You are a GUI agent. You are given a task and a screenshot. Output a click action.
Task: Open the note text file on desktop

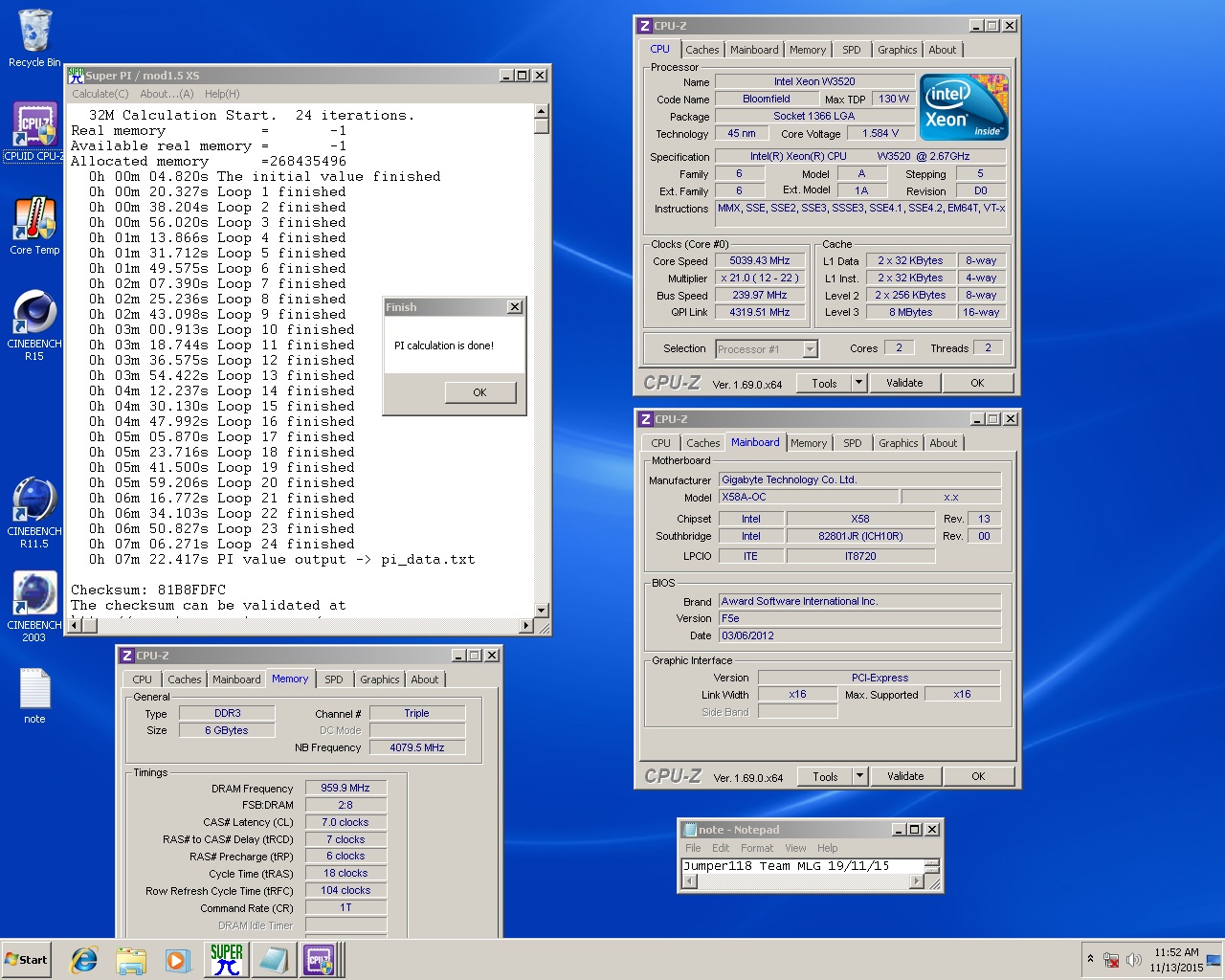(x=34, y=697)
